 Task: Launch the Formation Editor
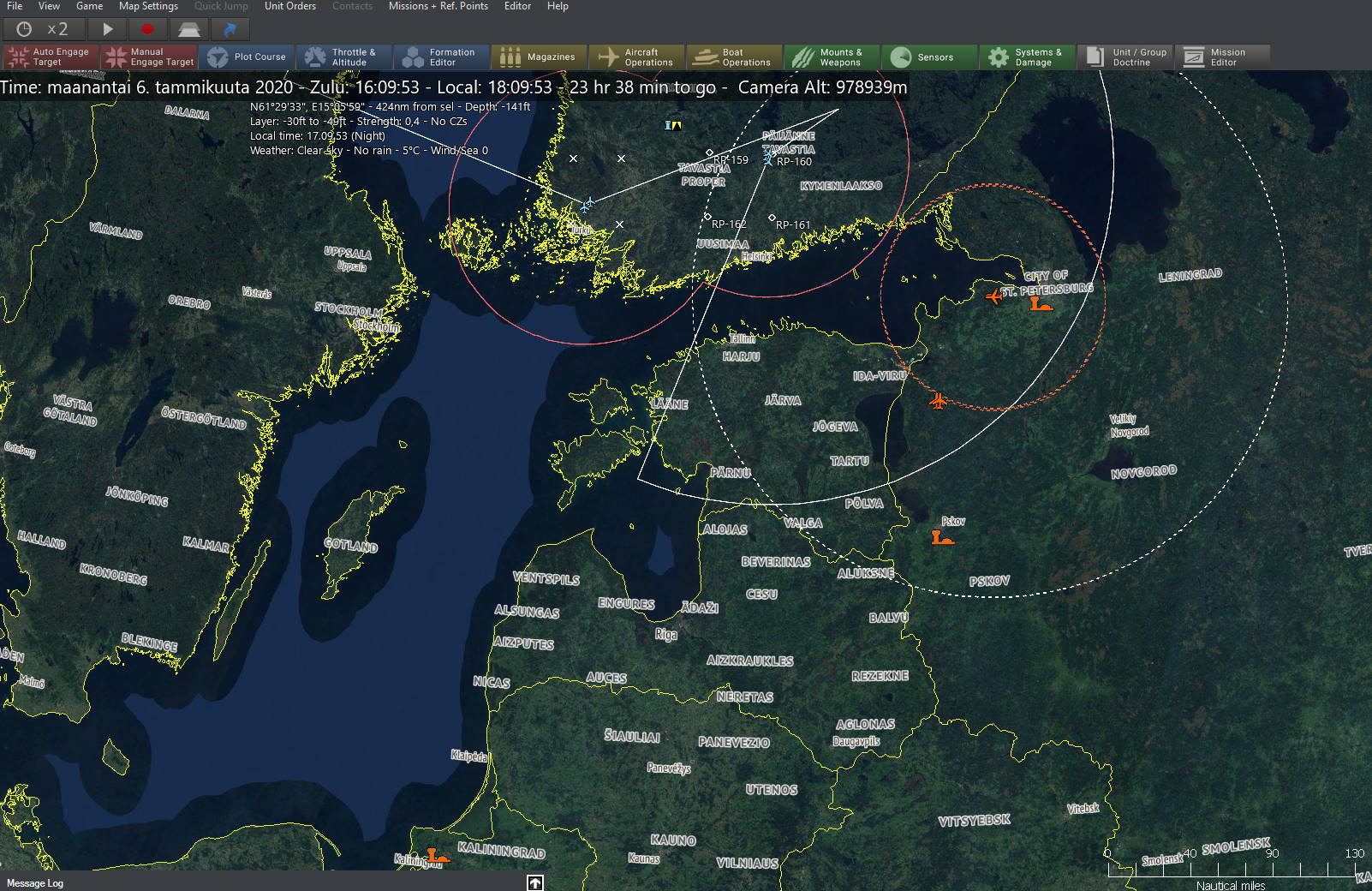click(x=441, y=57)
